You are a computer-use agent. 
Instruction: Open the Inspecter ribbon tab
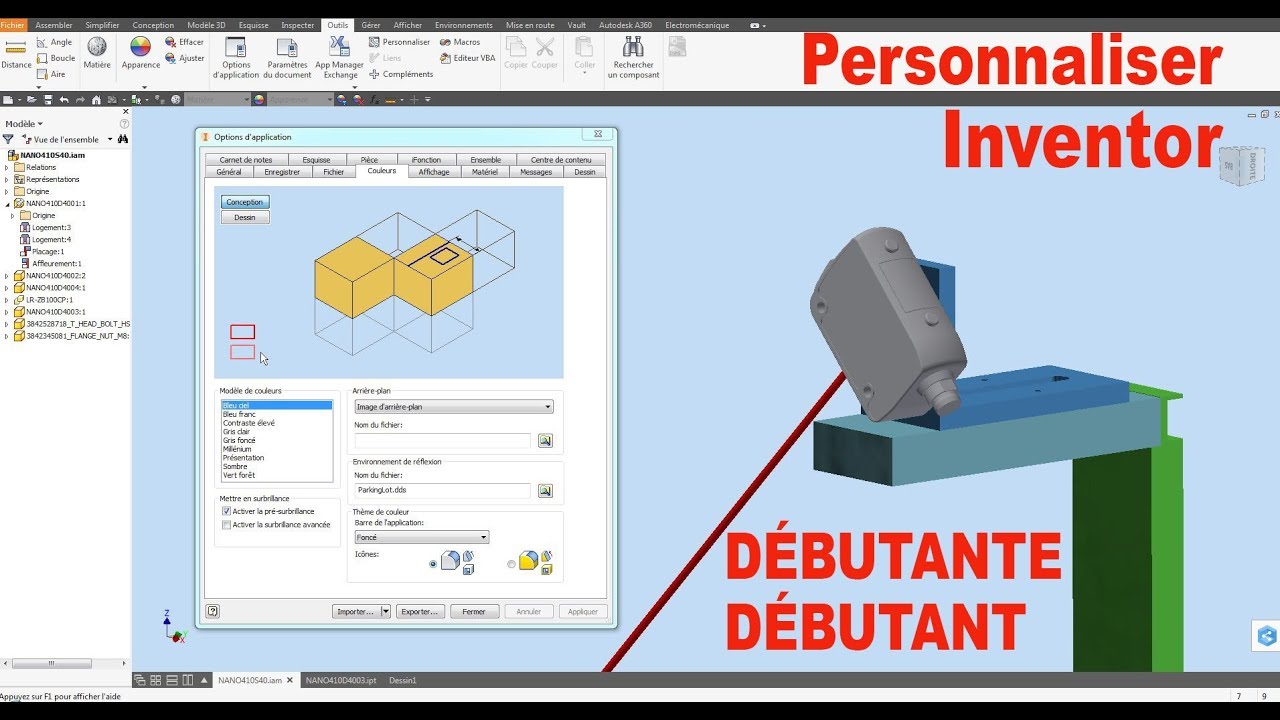(x=298, y=25)
